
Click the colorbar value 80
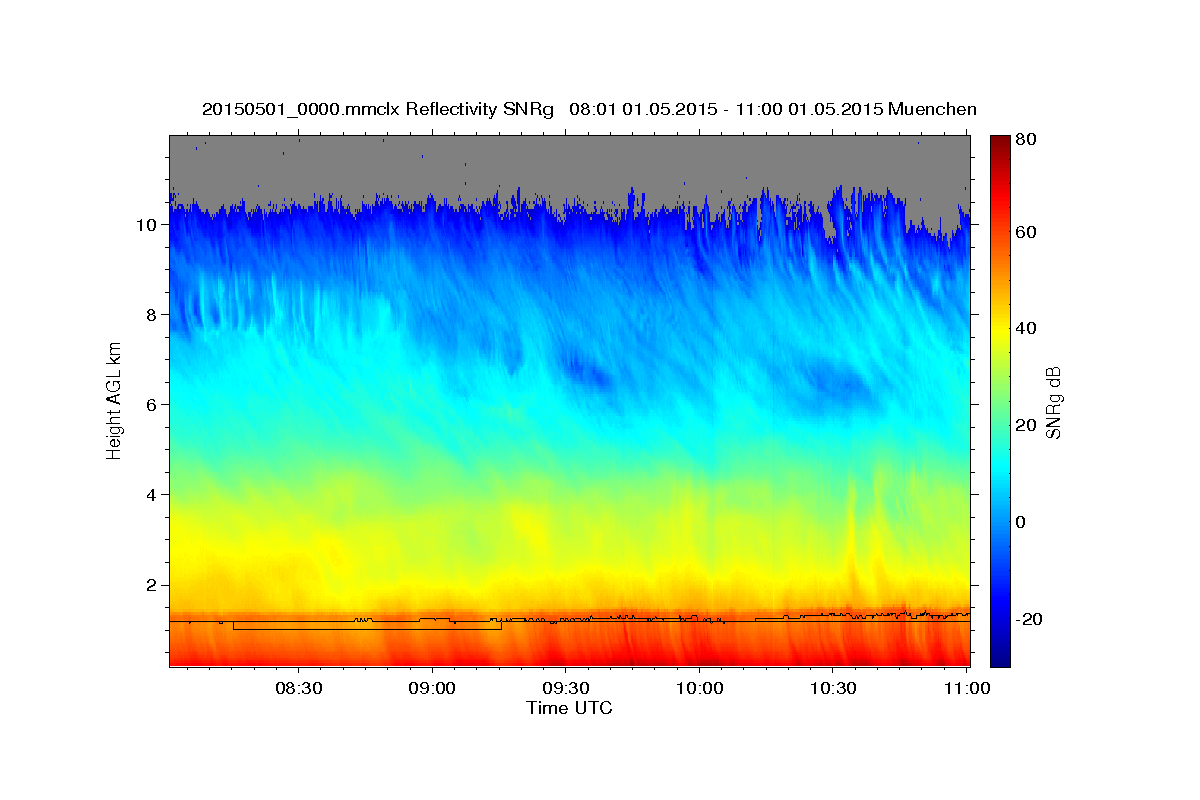(x=1027, y=140)
